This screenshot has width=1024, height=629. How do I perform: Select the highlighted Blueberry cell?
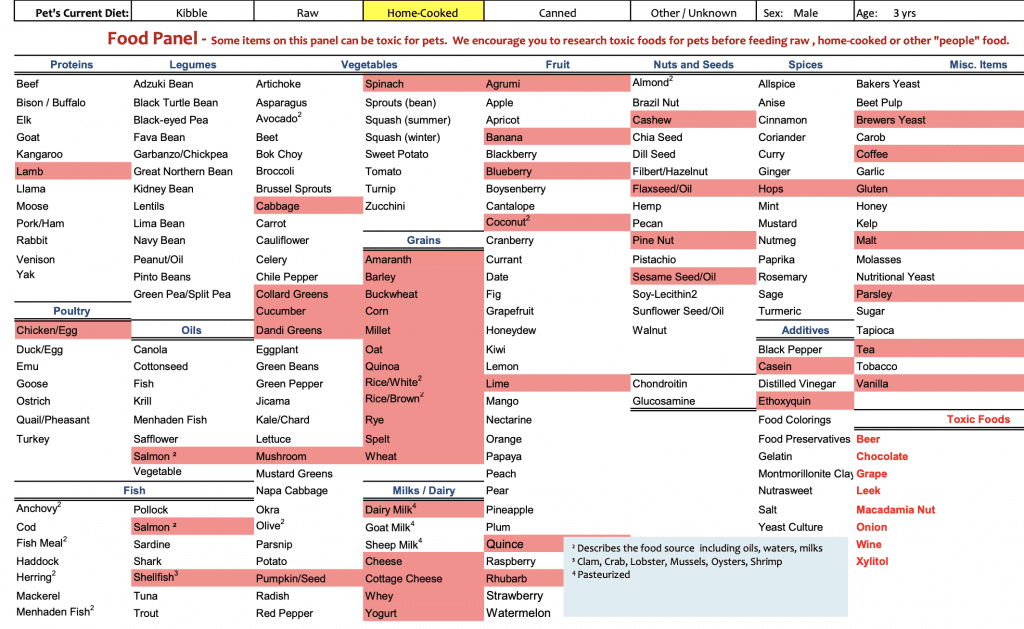[557, 171]
